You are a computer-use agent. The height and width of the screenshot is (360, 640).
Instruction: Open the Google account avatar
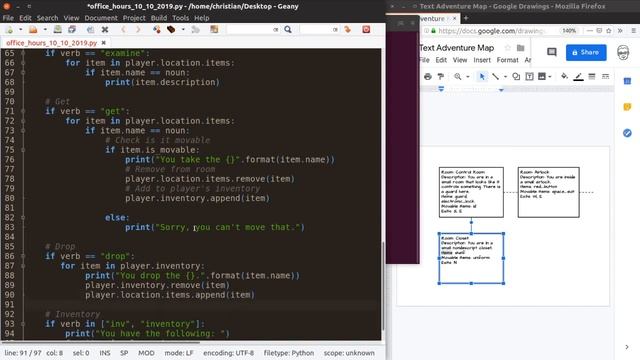point(623,52)
